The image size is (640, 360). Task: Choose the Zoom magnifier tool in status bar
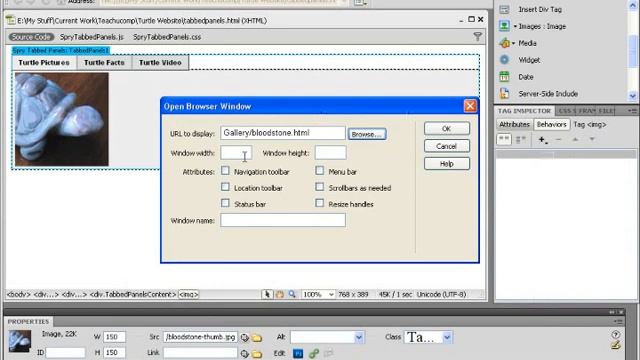tap(292, 294)
